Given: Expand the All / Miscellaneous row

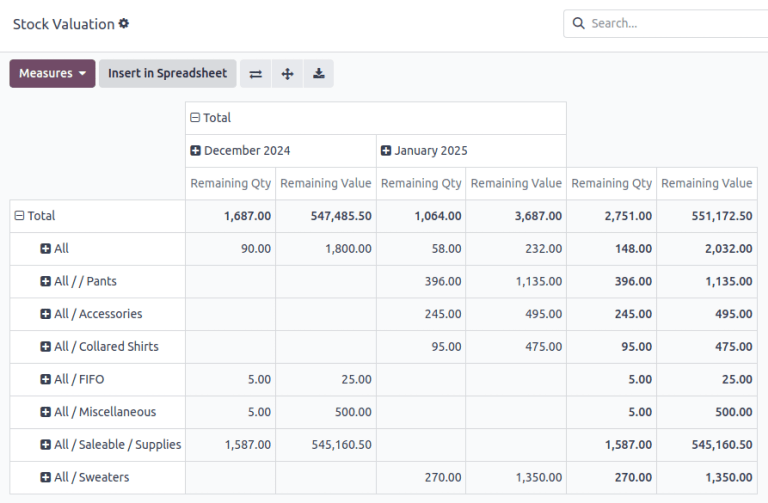Looking at the screenshot, I should tap(46, 412).
